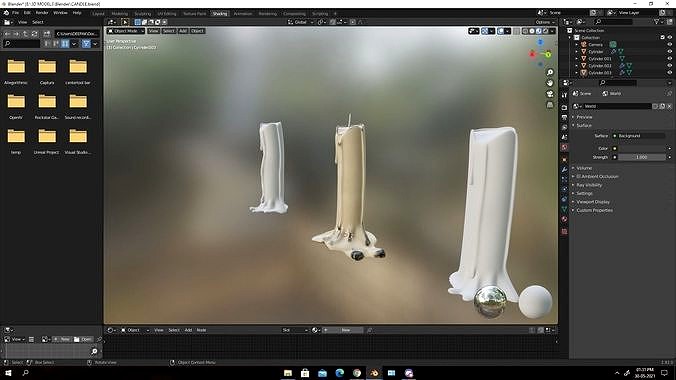
Task: Go back in file browser history
Action: coord(7,34)
